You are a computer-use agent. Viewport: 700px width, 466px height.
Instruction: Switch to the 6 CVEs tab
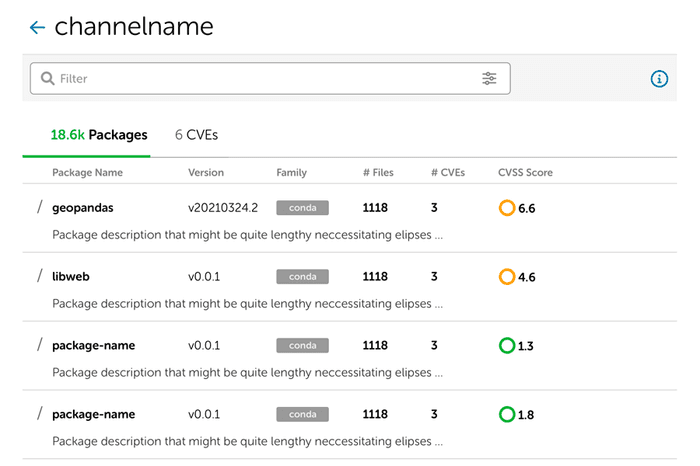coord(196,135)
